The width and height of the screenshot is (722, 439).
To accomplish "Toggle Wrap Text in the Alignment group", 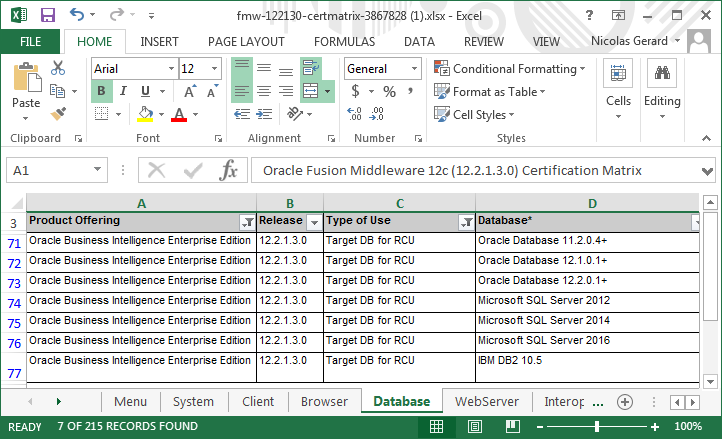I will [310, 68].
